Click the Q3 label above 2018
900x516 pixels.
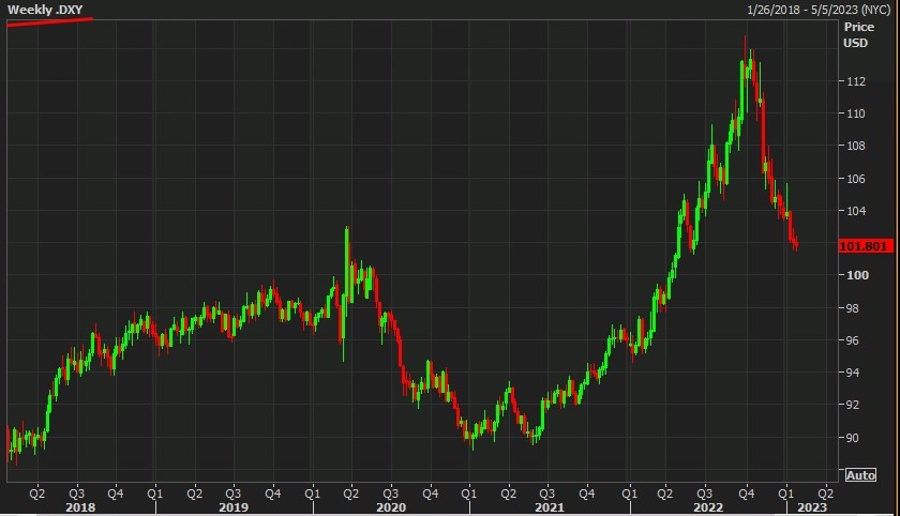coord(76,494)
